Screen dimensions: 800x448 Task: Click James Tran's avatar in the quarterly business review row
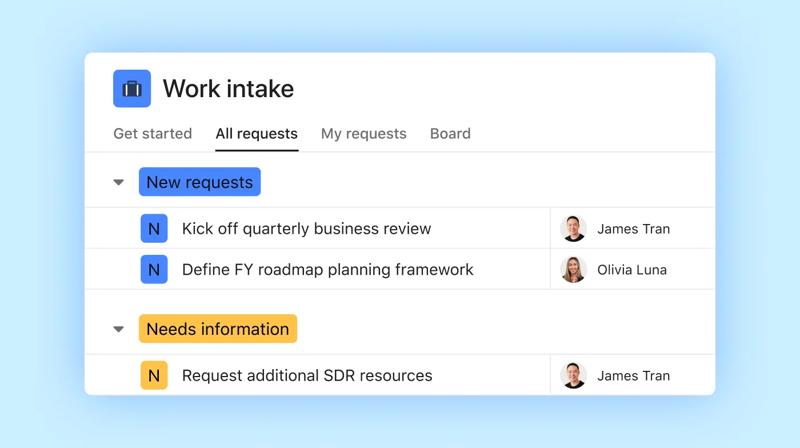(574, 228)
